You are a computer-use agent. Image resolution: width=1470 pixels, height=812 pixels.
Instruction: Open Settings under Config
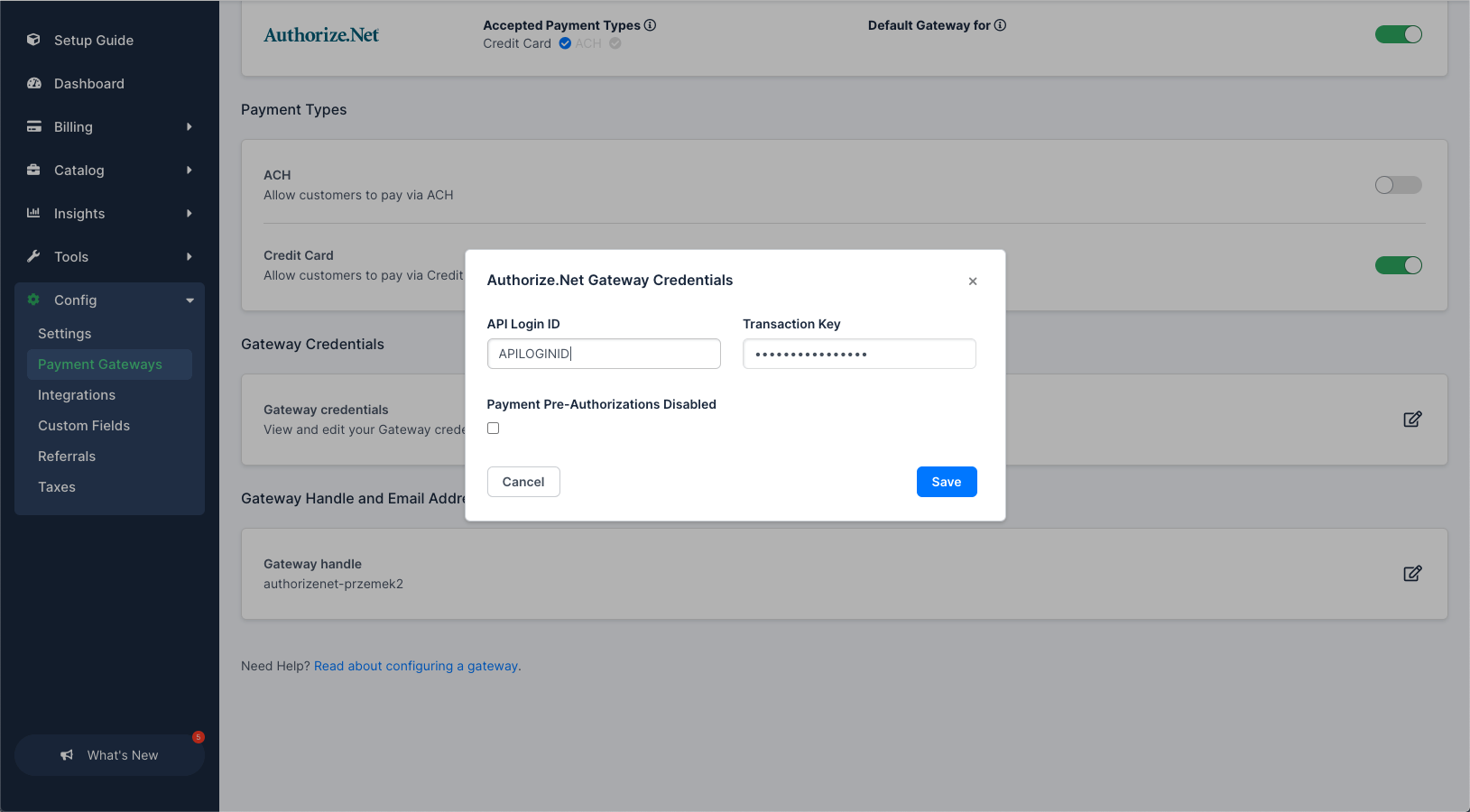64,334
